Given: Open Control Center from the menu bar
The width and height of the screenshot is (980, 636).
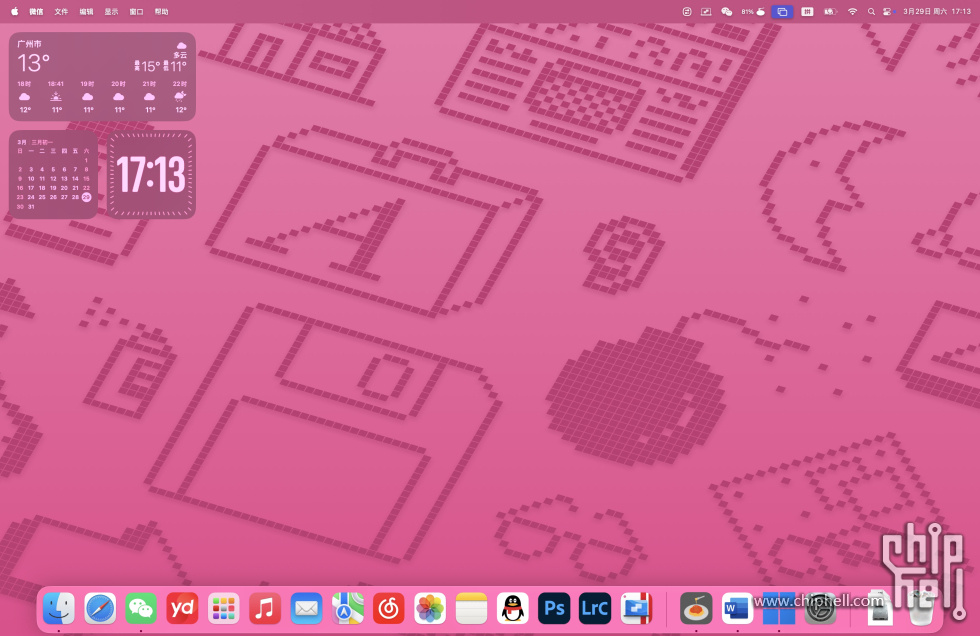Looking at the screenshot, I should (x=888, y=11).
